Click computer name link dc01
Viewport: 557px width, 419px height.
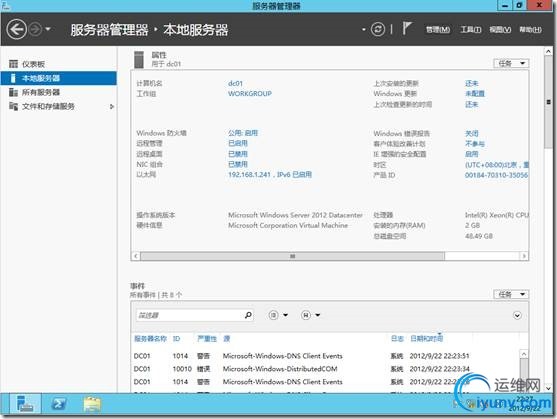[236, 83]
